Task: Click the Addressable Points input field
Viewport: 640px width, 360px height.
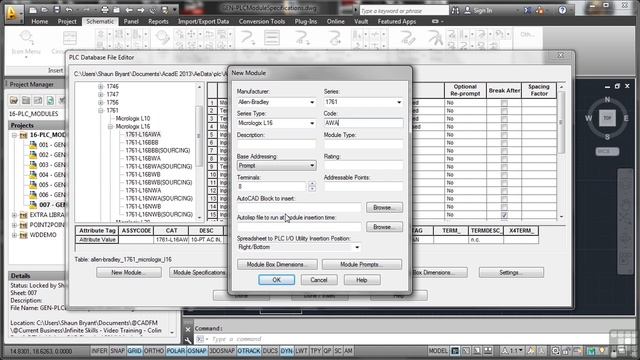Action: click(363, 187)
